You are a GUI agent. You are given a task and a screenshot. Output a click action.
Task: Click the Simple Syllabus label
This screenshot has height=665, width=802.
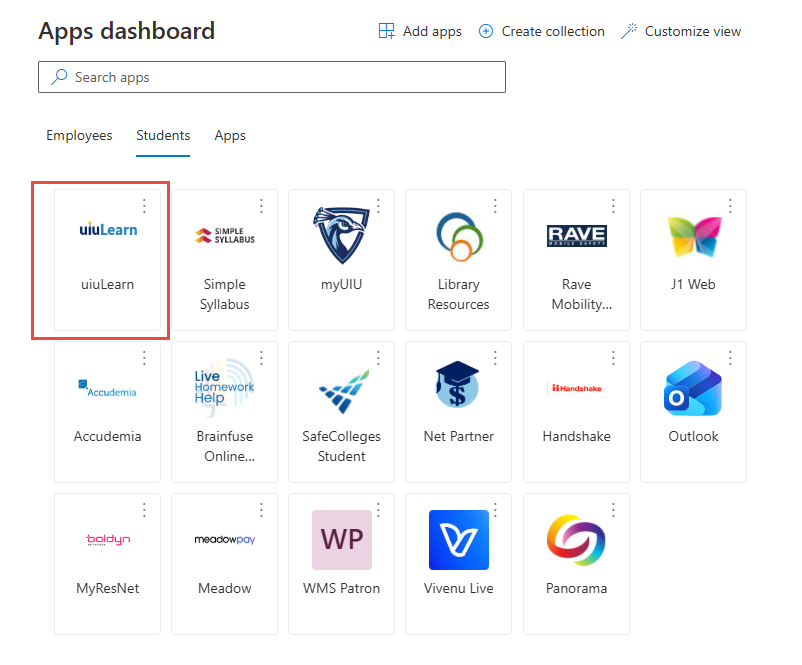click(x=225, y=294)
